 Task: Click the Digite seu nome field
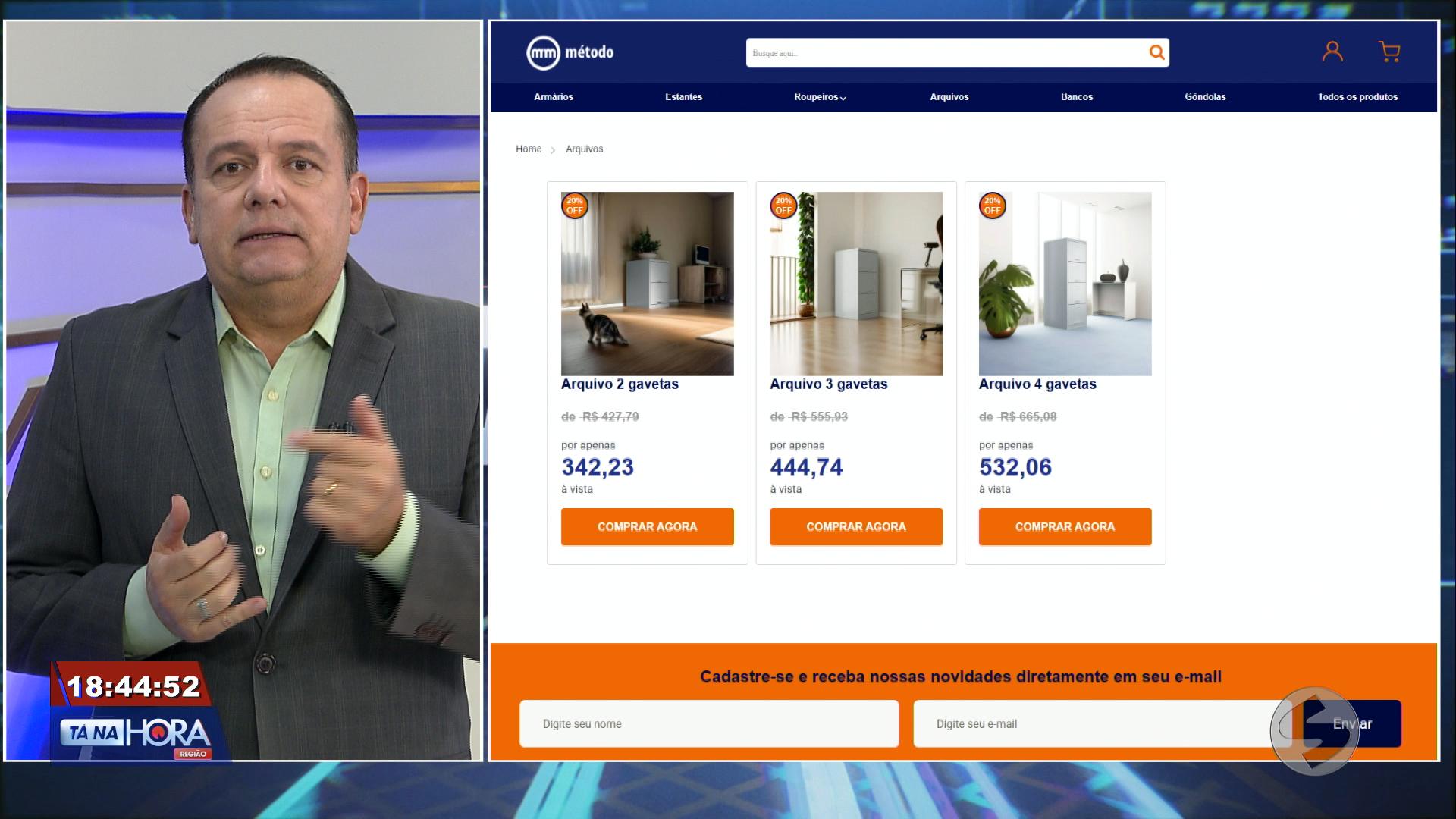click(709, 723)
